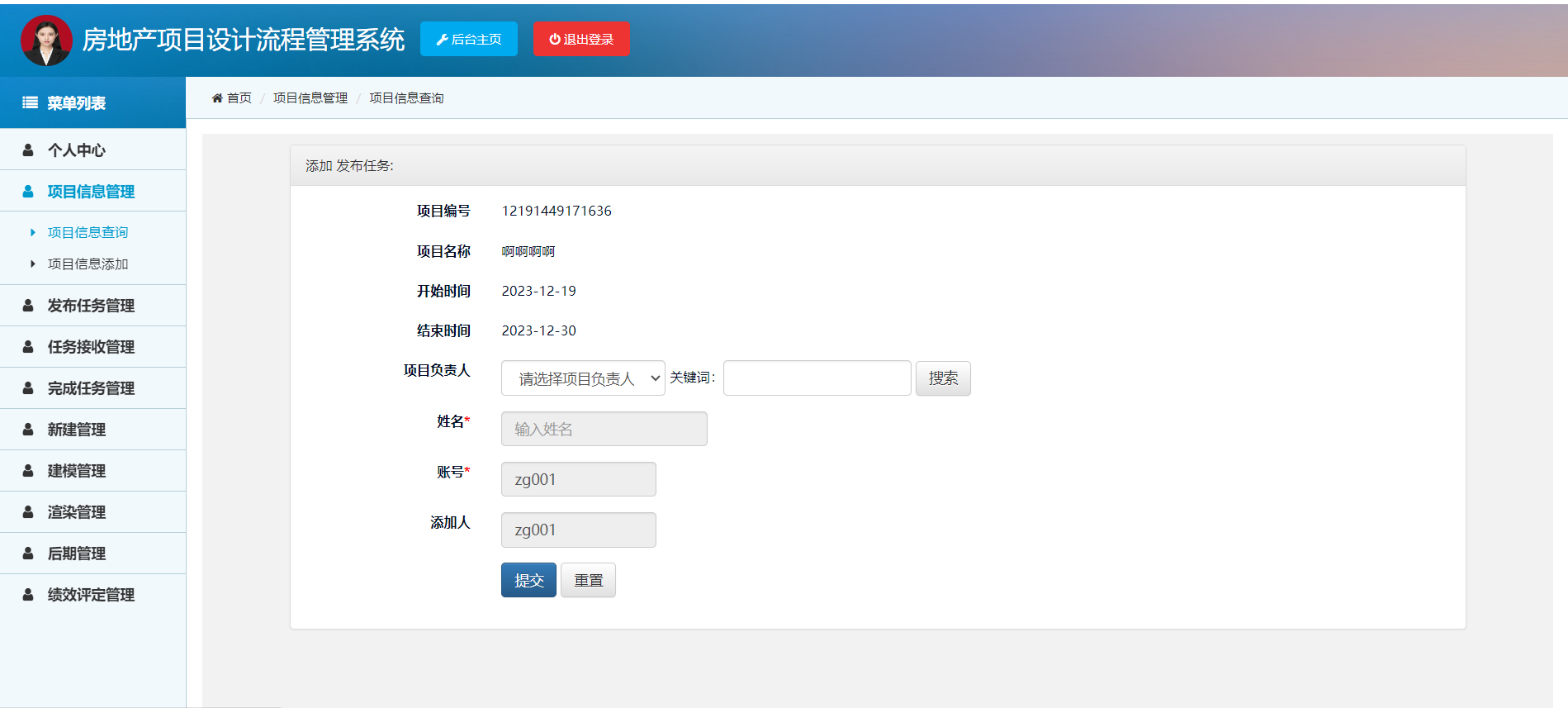Expand the 建模管理 menu
Viewport: 1568px width, 708px height.
pos(92,470)
